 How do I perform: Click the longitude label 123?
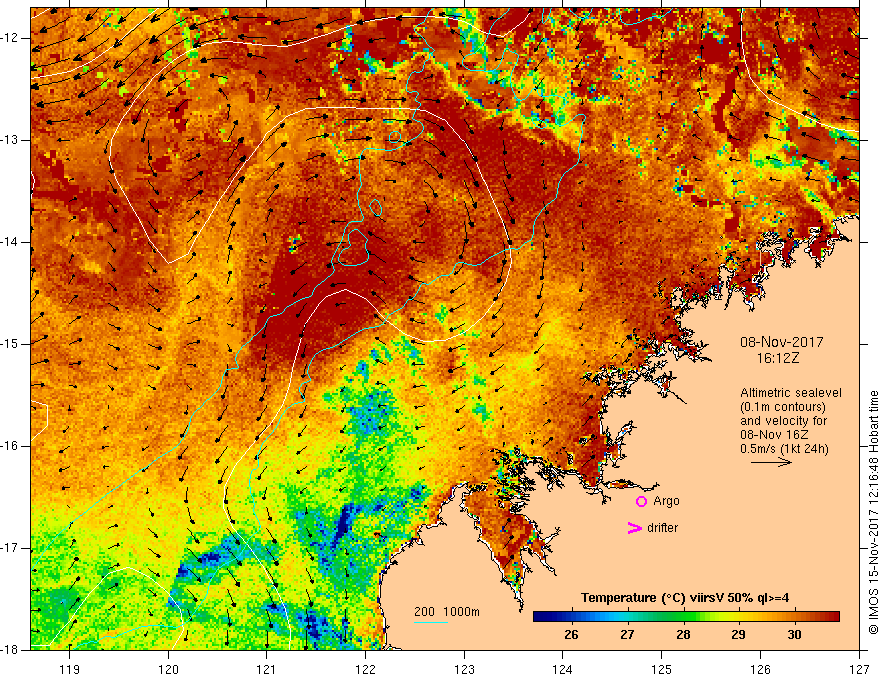point(464,669)
